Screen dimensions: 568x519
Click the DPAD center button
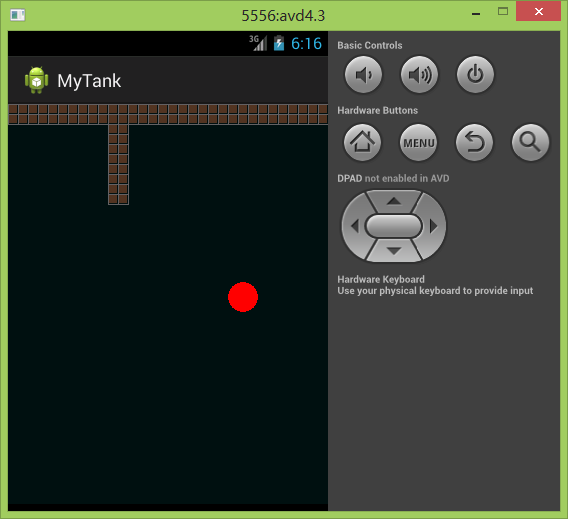click(x=394, y=226)
